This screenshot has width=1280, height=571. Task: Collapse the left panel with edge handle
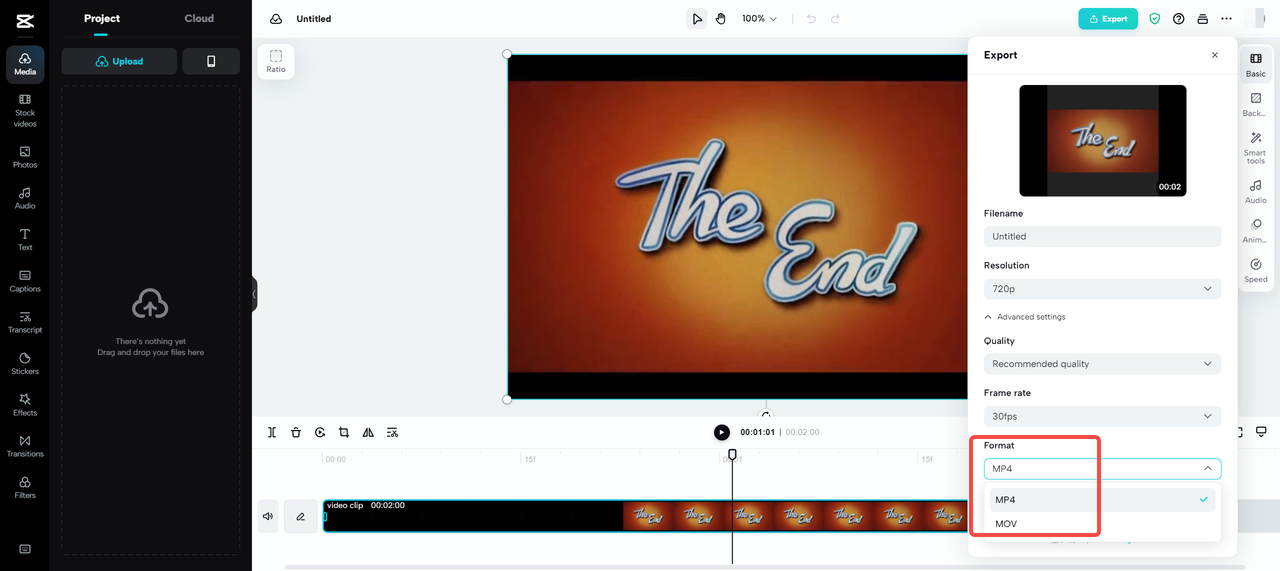coord(254,294)
